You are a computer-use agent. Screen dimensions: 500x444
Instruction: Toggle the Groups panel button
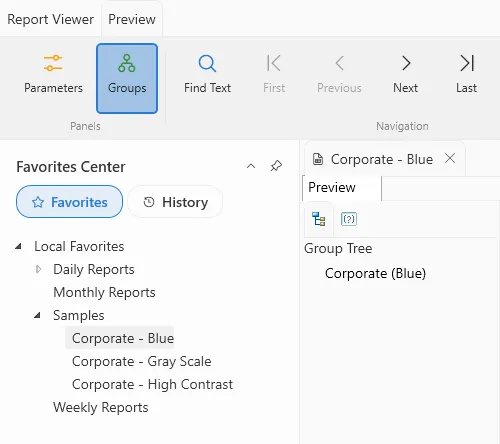pos(127,78)
